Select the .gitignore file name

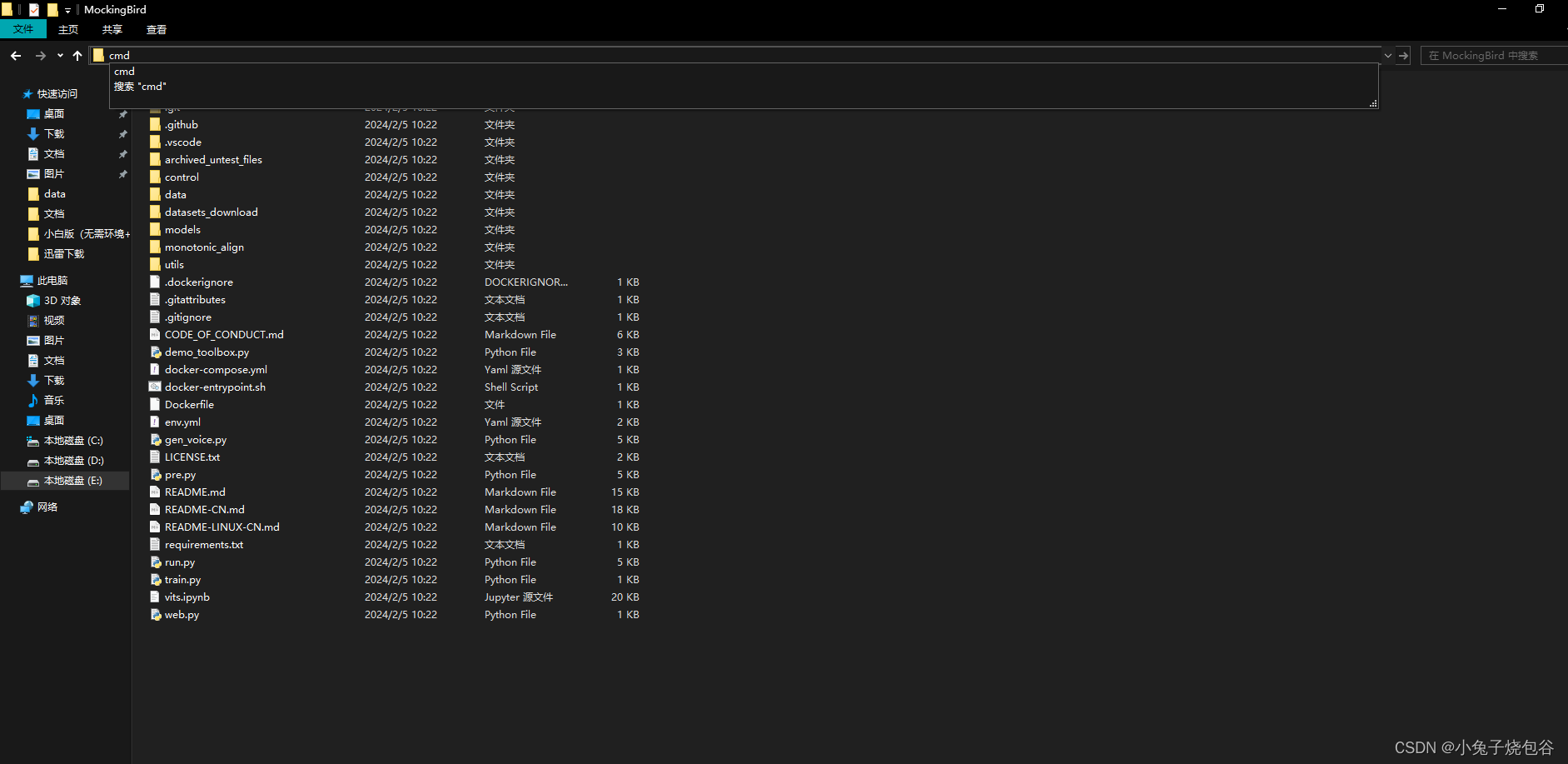tap(188, 317)
